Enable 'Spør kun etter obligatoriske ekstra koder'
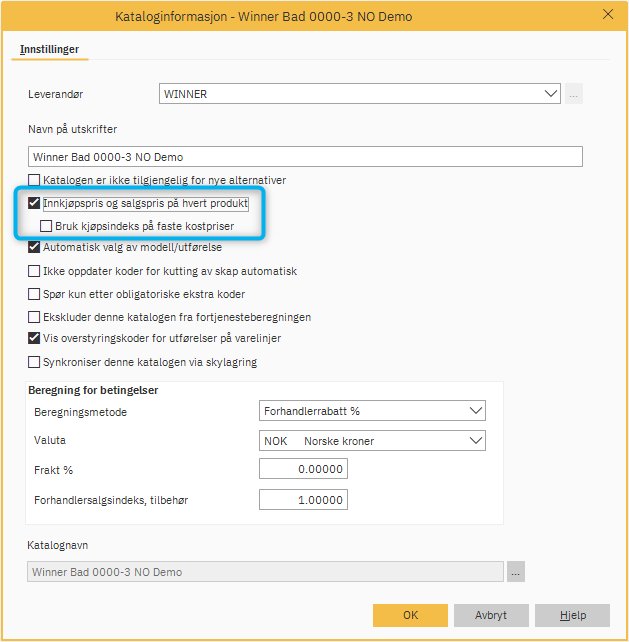 (x=35, y=294)
